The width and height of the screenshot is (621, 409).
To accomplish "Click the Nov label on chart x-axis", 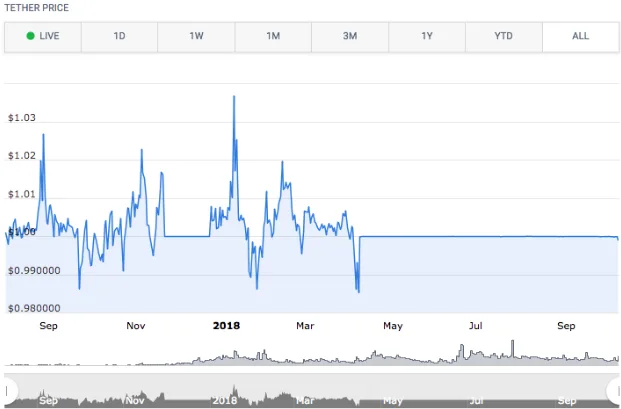I will click(x=136, y=325).
